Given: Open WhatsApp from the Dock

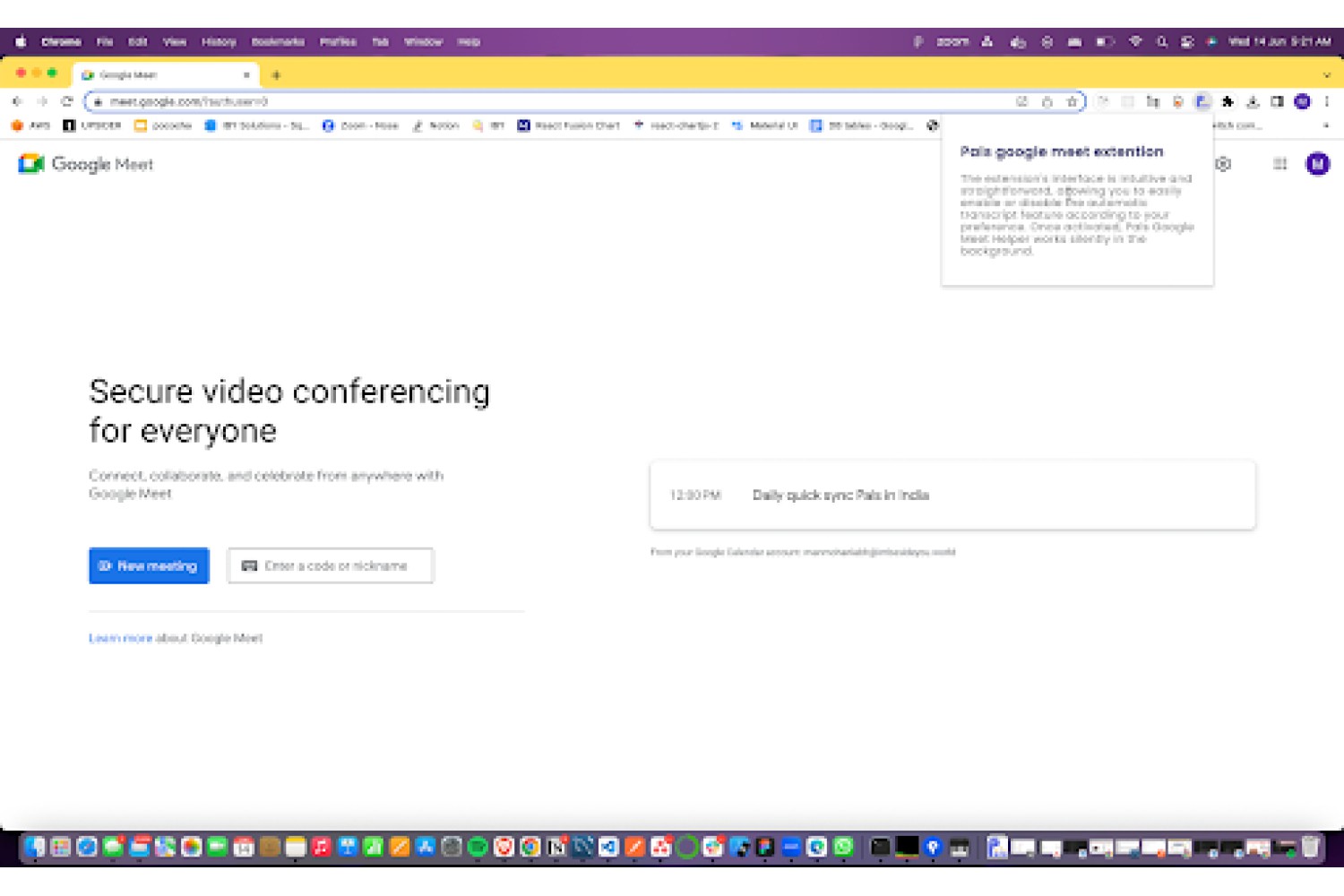Looking at the screenshot, I should pos(843,847).
